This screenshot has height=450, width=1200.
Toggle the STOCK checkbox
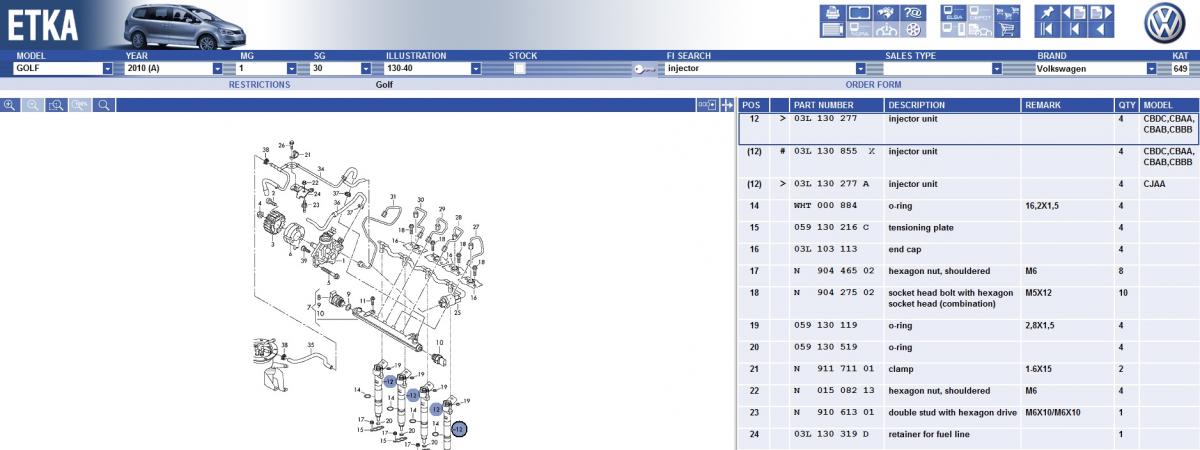click(x=520, y=69)
